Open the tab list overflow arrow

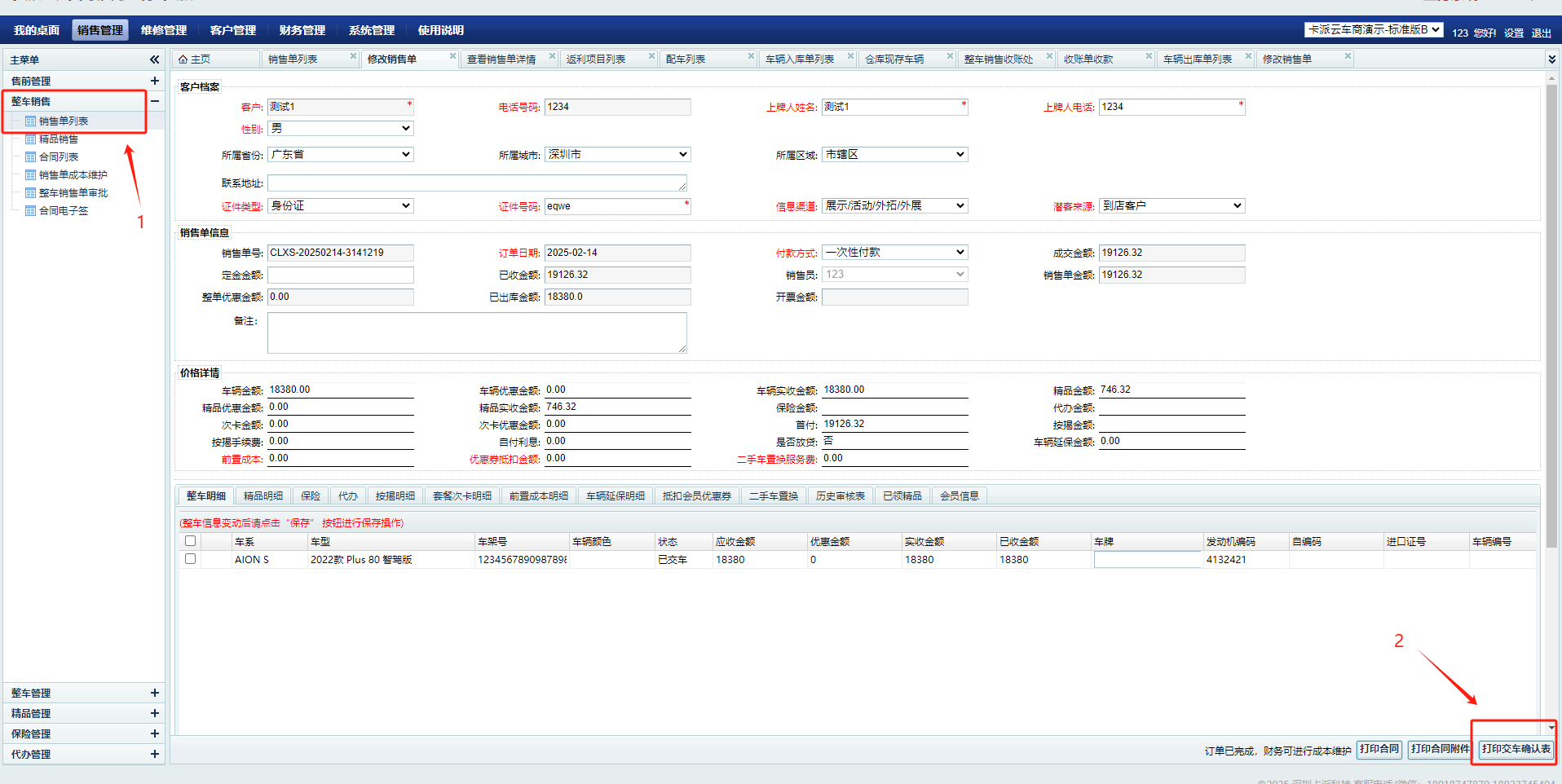point(1551,59)
